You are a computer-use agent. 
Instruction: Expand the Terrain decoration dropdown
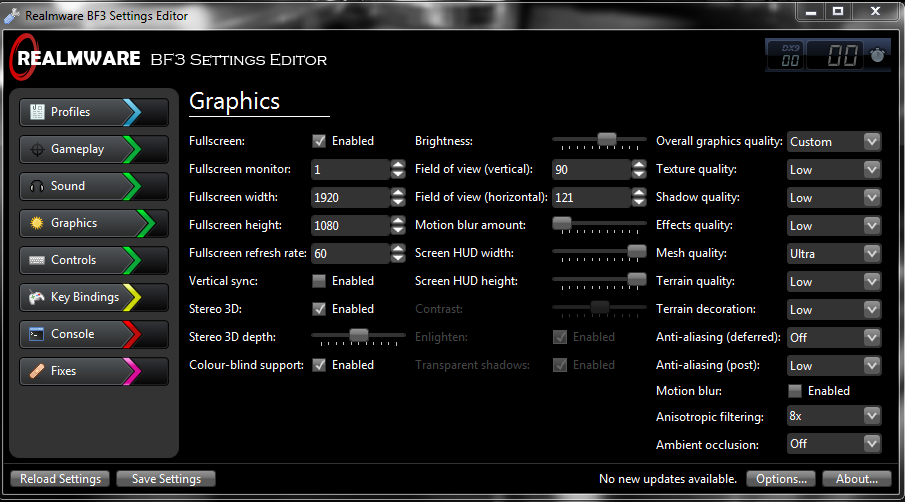tap(834, 309)
